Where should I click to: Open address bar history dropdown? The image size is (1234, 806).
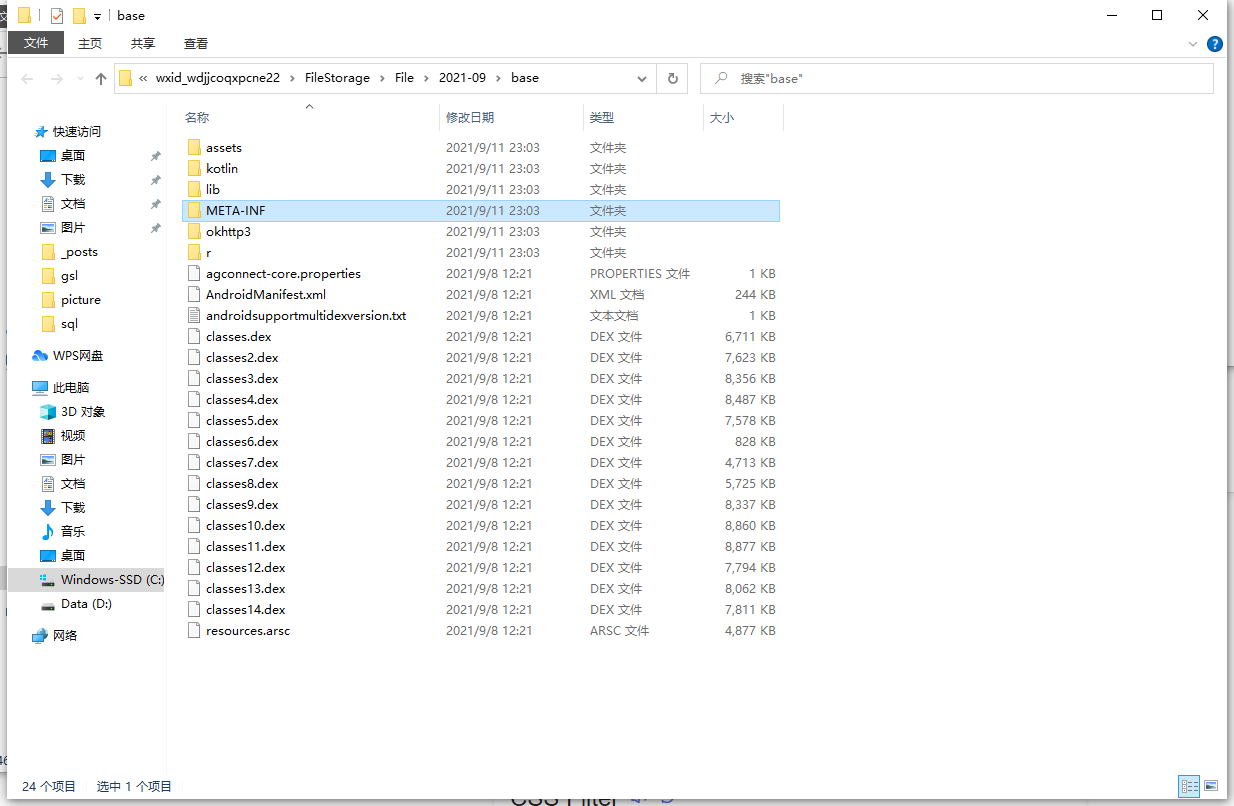click(641, 78)
